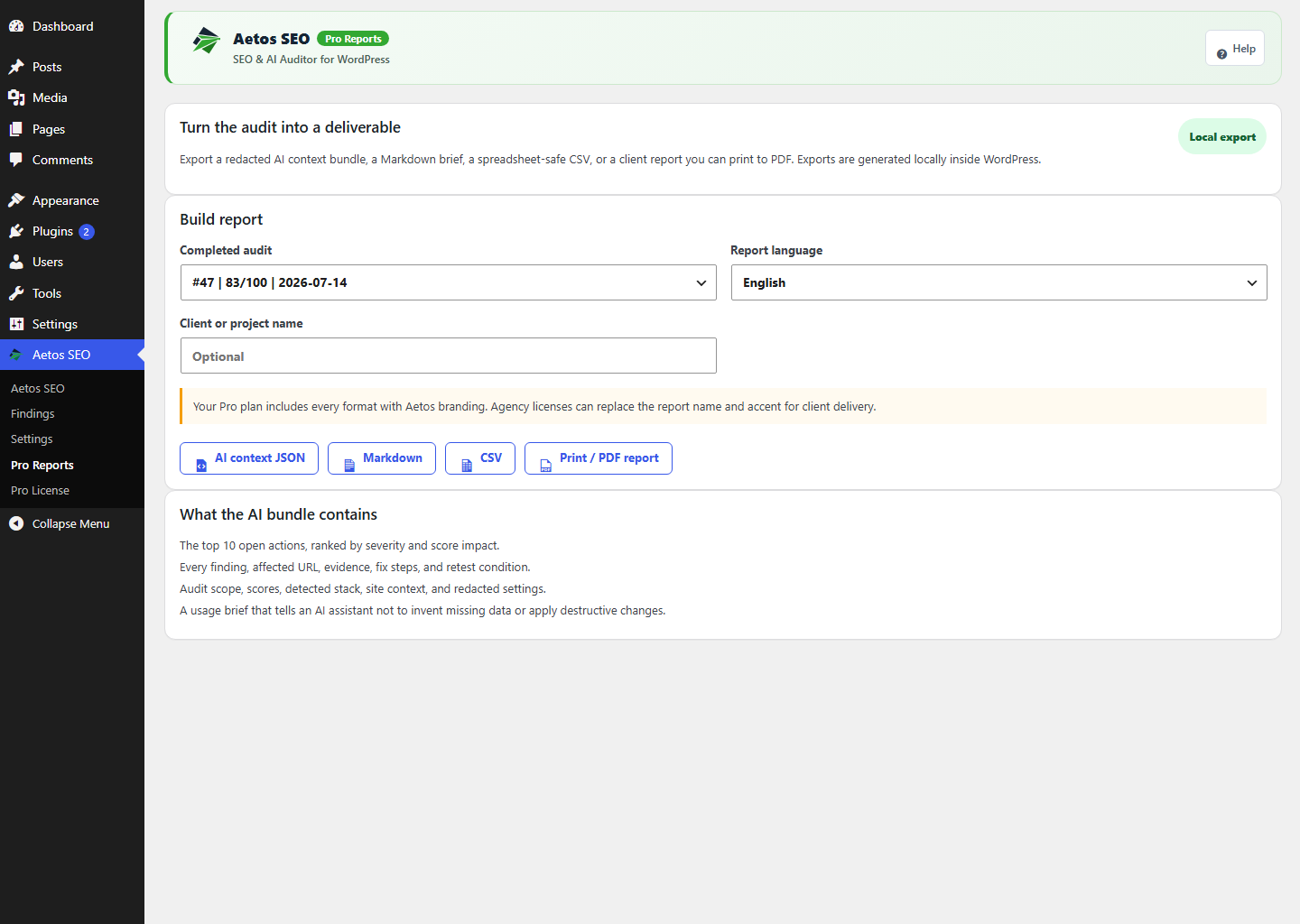Click the Help question mark icon

point(1221,54)
